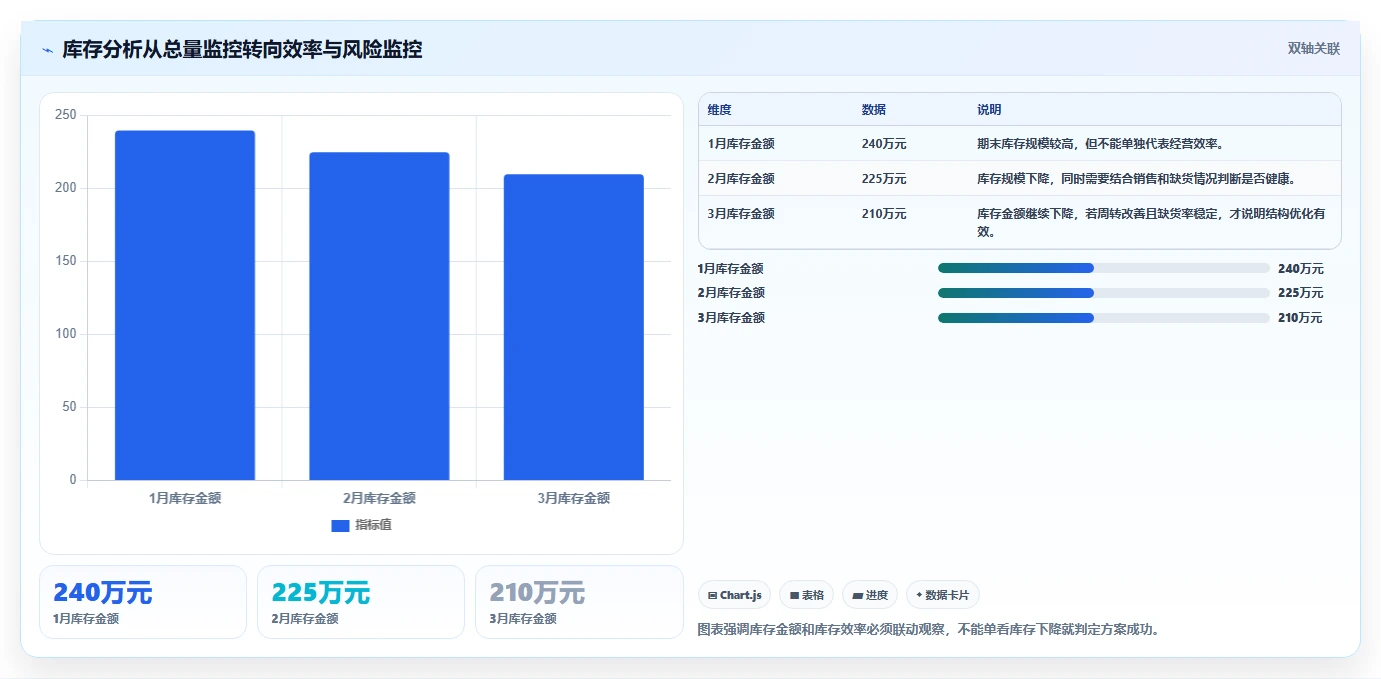Click the 1月库存金额 x-axis label

click(185, 498)
